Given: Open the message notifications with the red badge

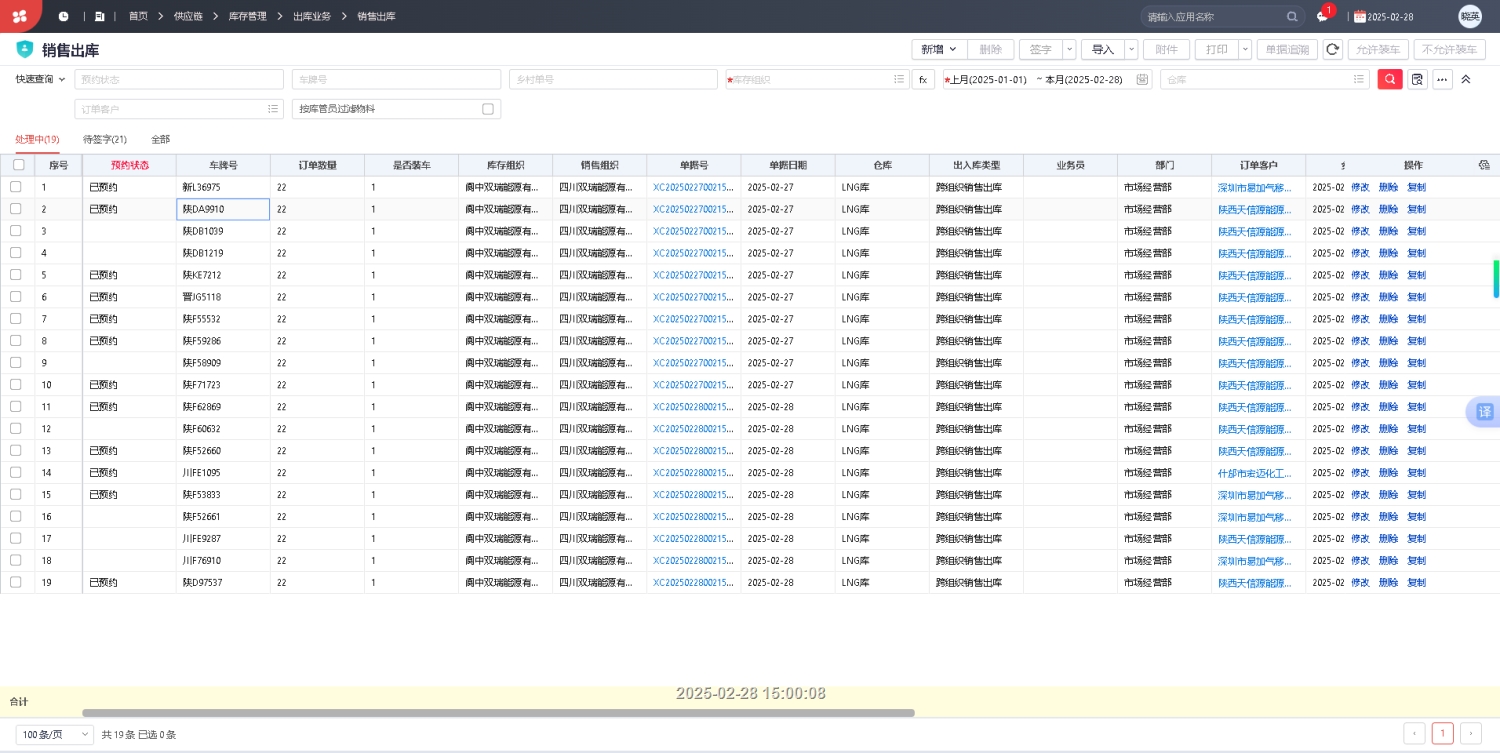Looking at the screenshot, I should coord(1322,17).
